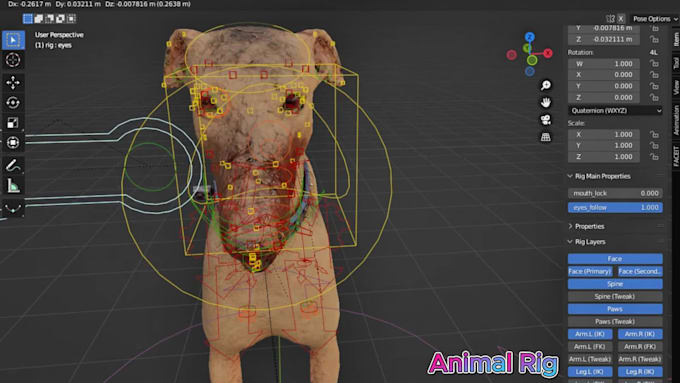Lock the Location Z value

[654, 39]
